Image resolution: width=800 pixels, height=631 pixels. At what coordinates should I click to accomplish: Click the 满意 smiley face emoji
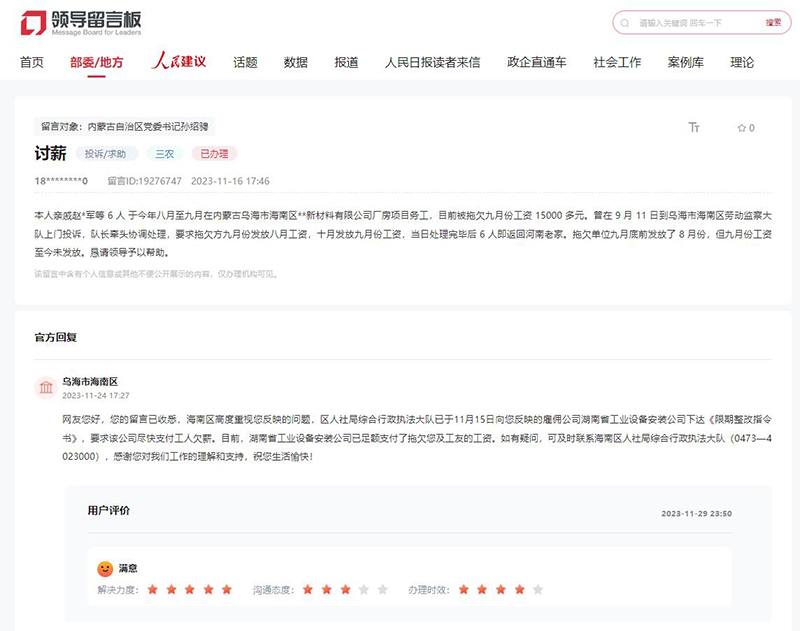pos(105,567)
